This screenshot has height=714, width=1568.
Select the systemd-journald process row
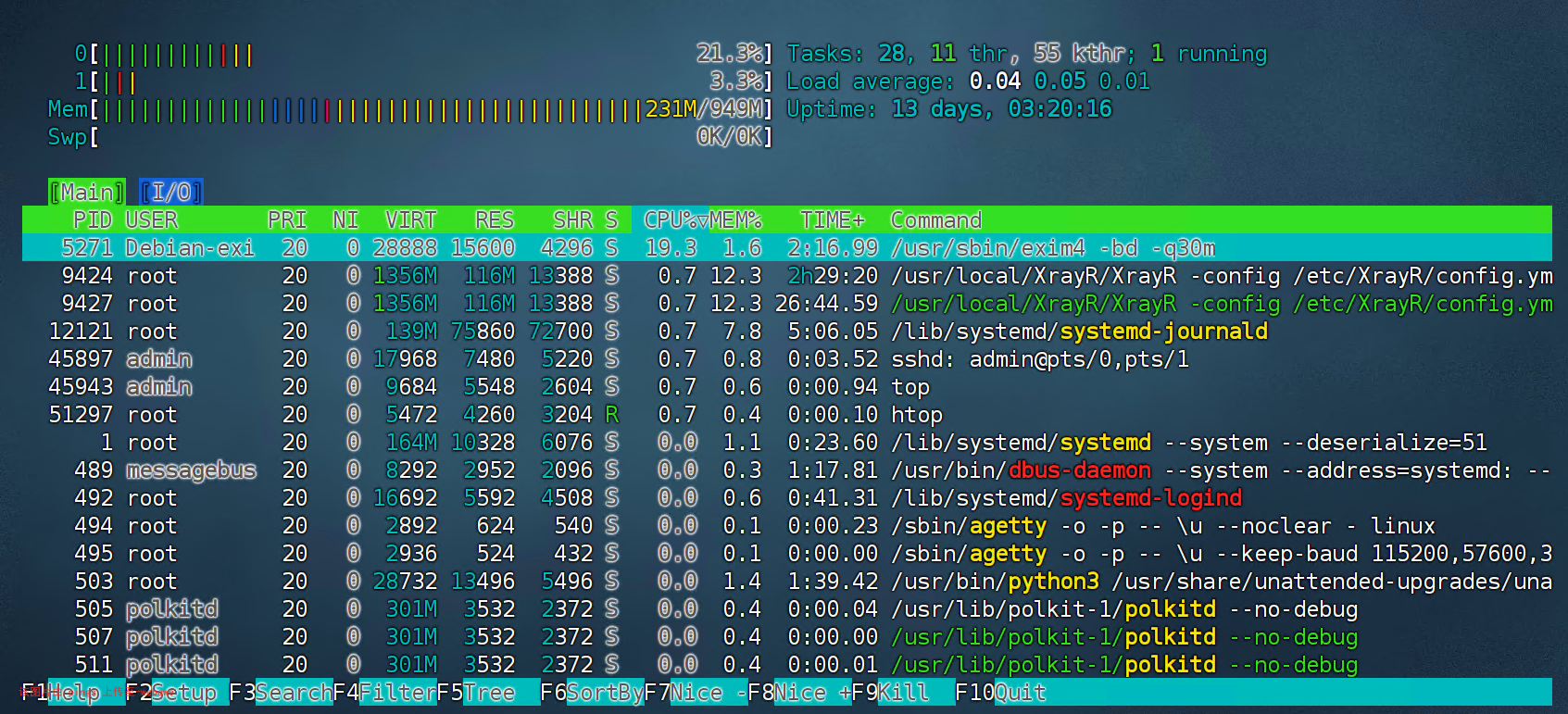point(785,332)
